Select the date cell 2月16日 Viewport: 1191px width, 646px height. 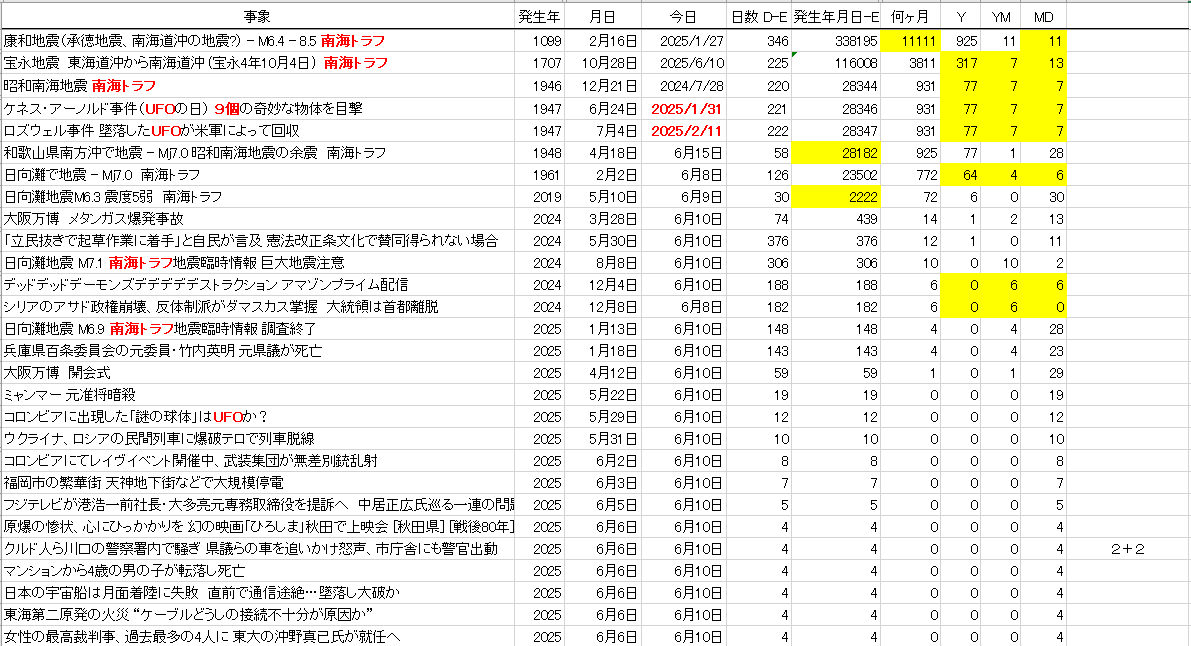tap(602, 40)
